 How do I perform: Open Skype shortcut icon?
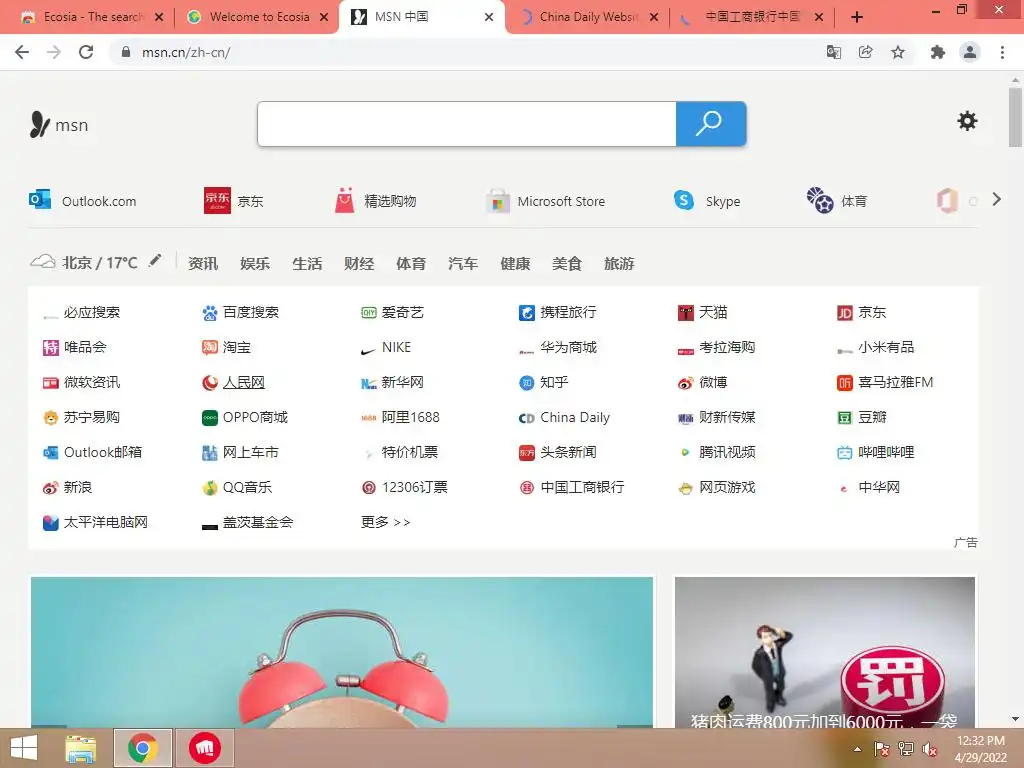[x=684, y=200]
